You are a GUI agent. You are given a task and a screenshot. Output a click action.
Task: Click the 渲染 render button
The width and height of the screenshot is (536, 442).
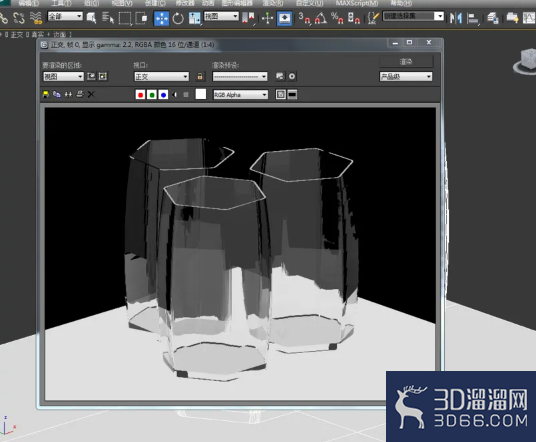tap(406, 62)
